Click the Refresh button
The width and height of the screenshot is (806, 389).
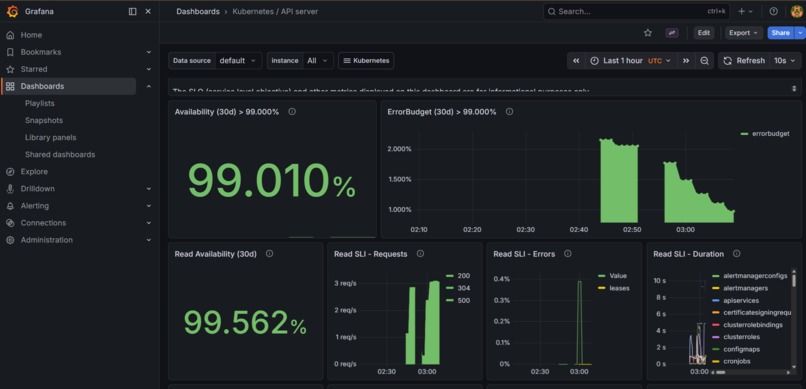click(744, 61)
